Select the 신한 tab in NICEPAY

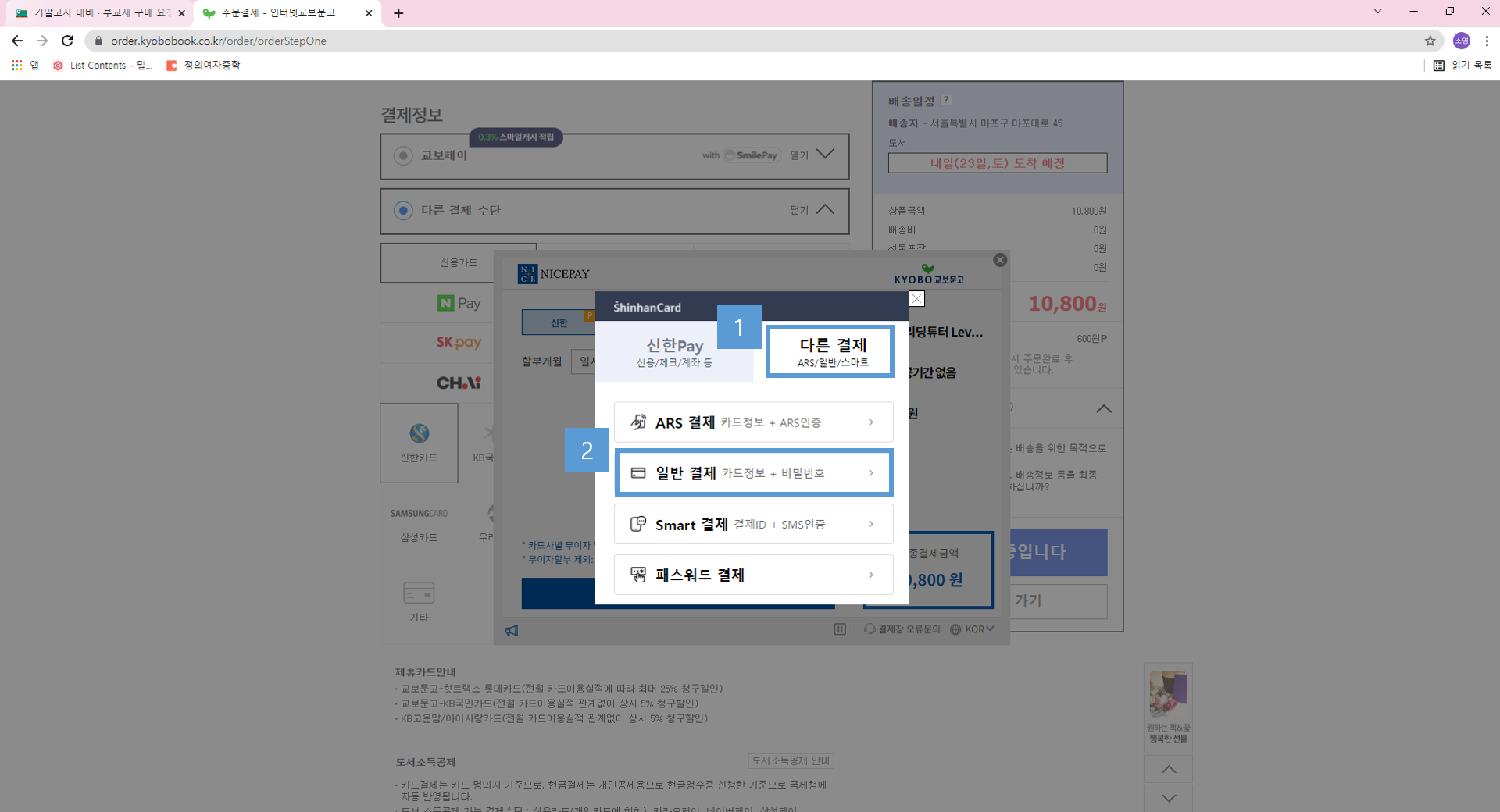[x=559, y=322]
